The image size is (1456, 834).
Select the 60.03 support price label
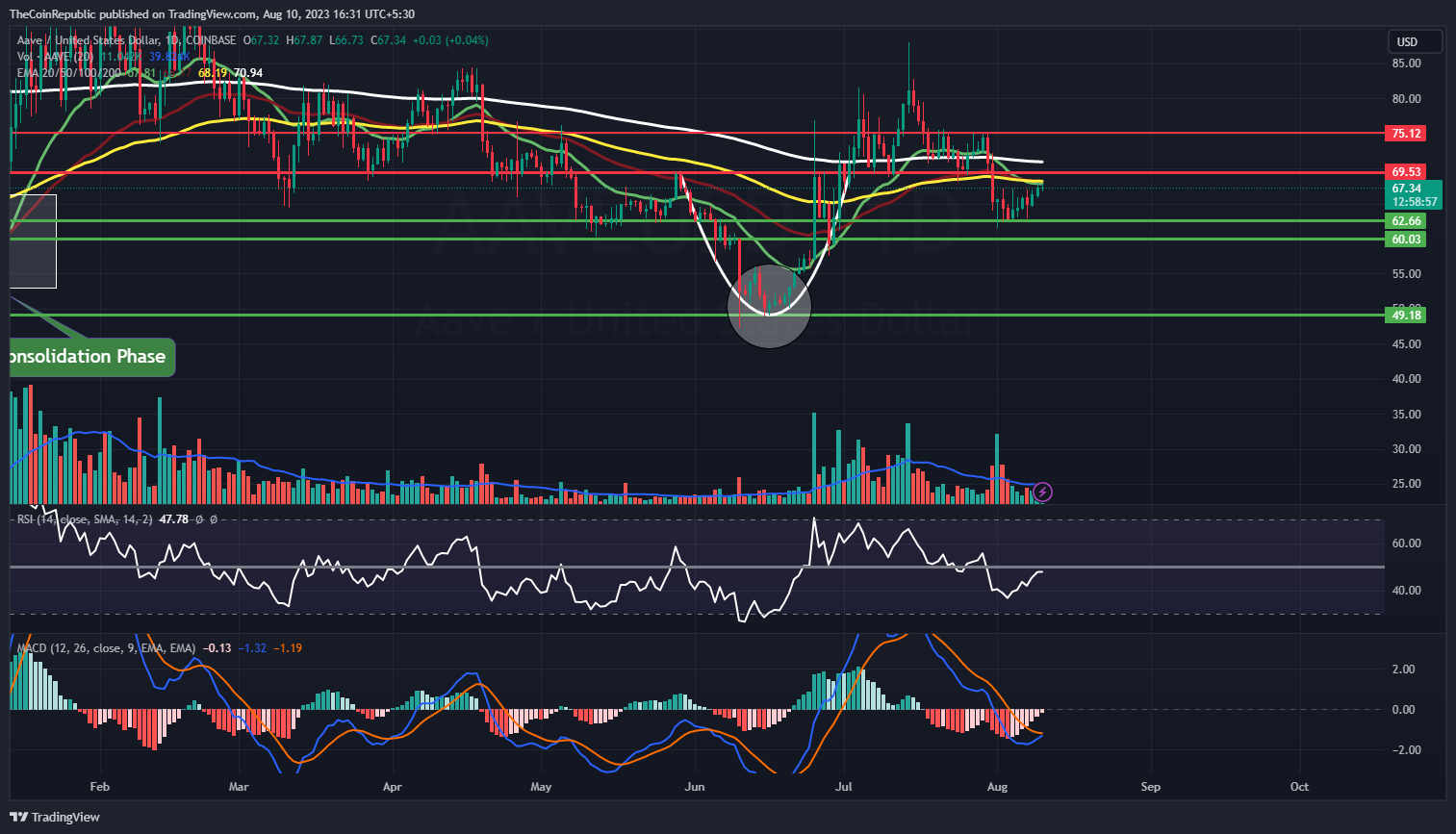coord(1406,239)
